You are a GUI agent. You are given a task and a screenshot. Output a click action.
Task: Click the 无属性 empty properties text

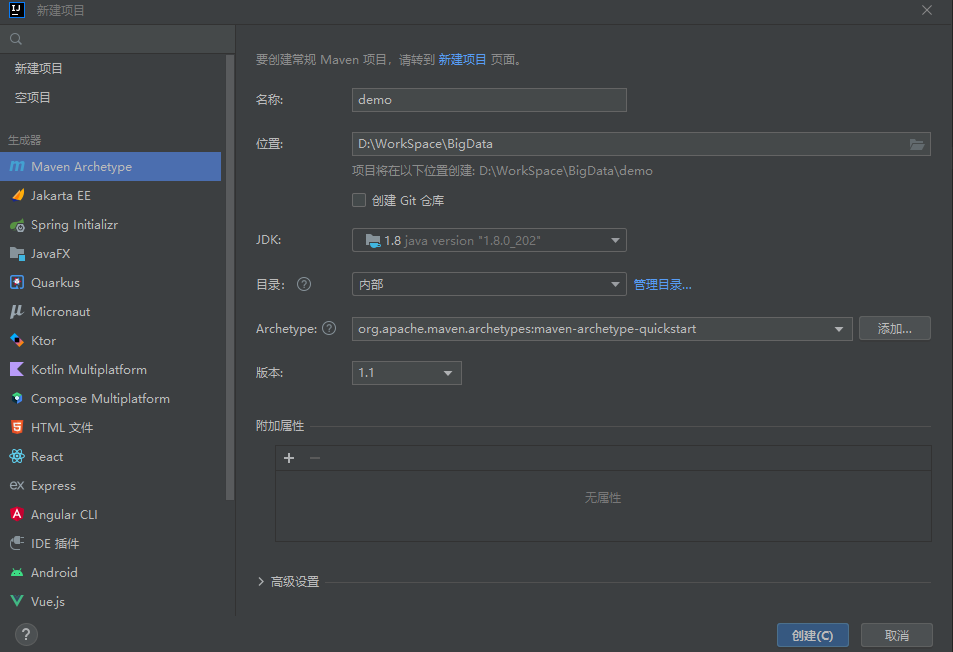tap(603, 498)
